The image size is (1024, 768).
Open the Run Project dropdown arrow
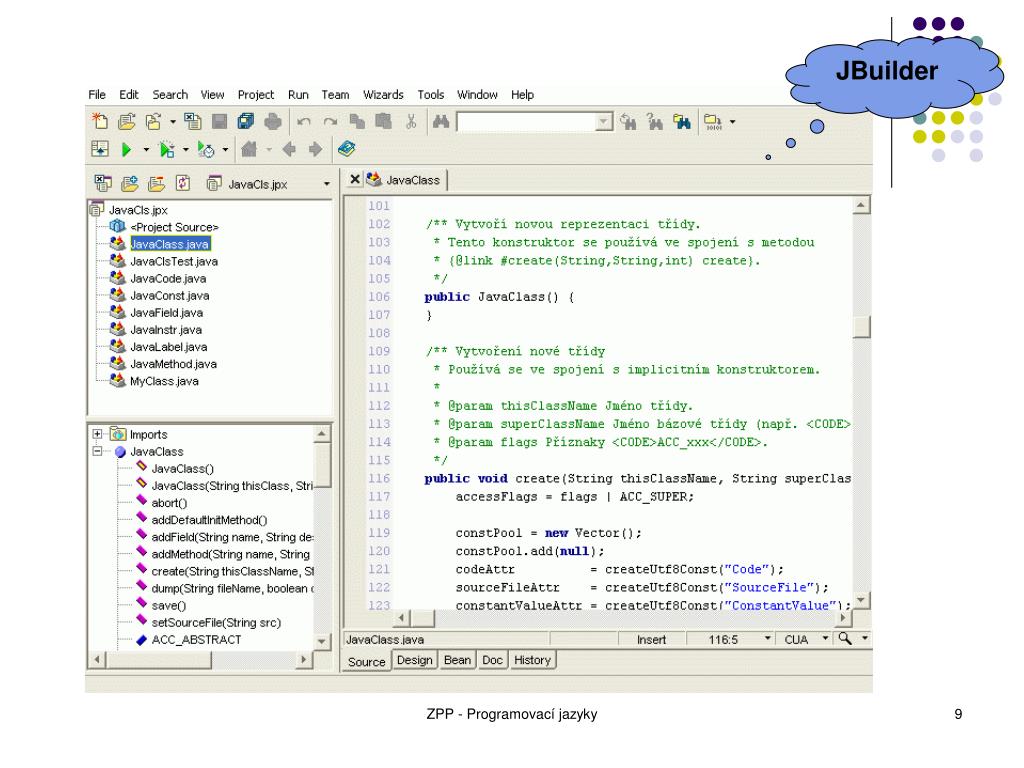(146, 150)
